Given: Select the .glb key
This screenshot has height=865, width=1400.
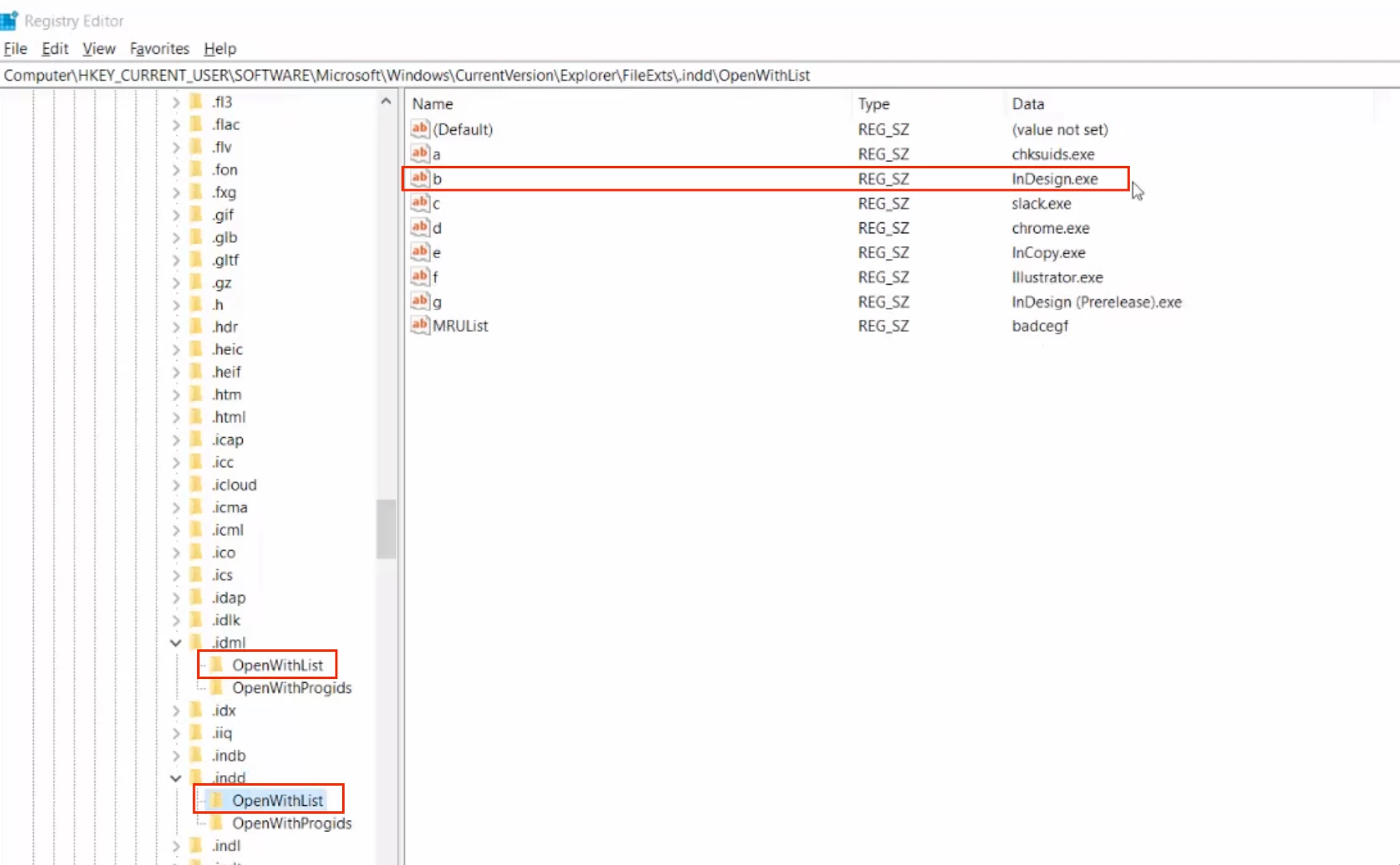Looking at the screenshot, I should [224, 237].
